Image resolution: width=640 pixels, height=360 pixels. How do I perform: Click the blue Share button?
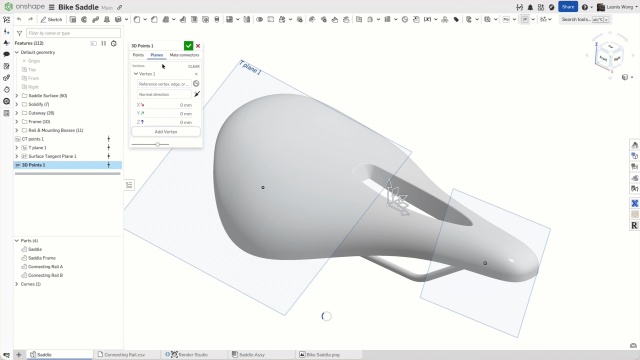tap(568, 7)
